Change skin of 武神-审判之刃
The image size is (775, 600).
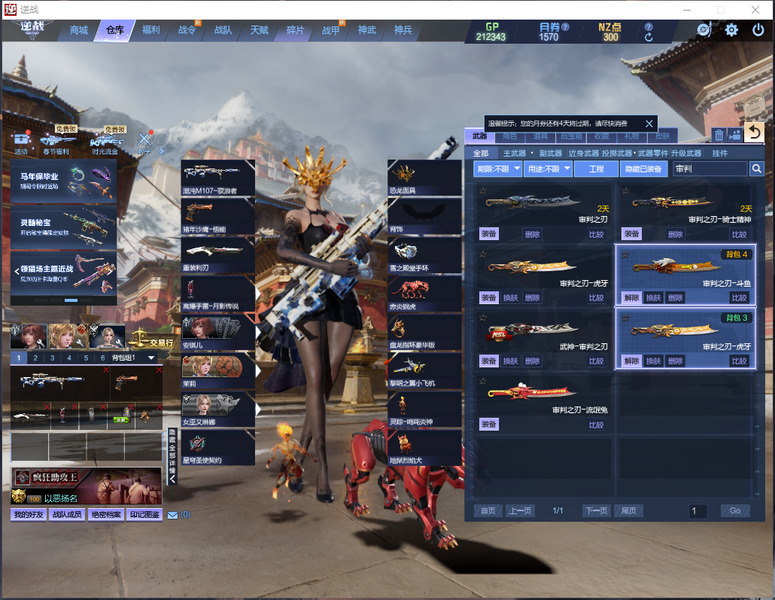click(511, 361)
